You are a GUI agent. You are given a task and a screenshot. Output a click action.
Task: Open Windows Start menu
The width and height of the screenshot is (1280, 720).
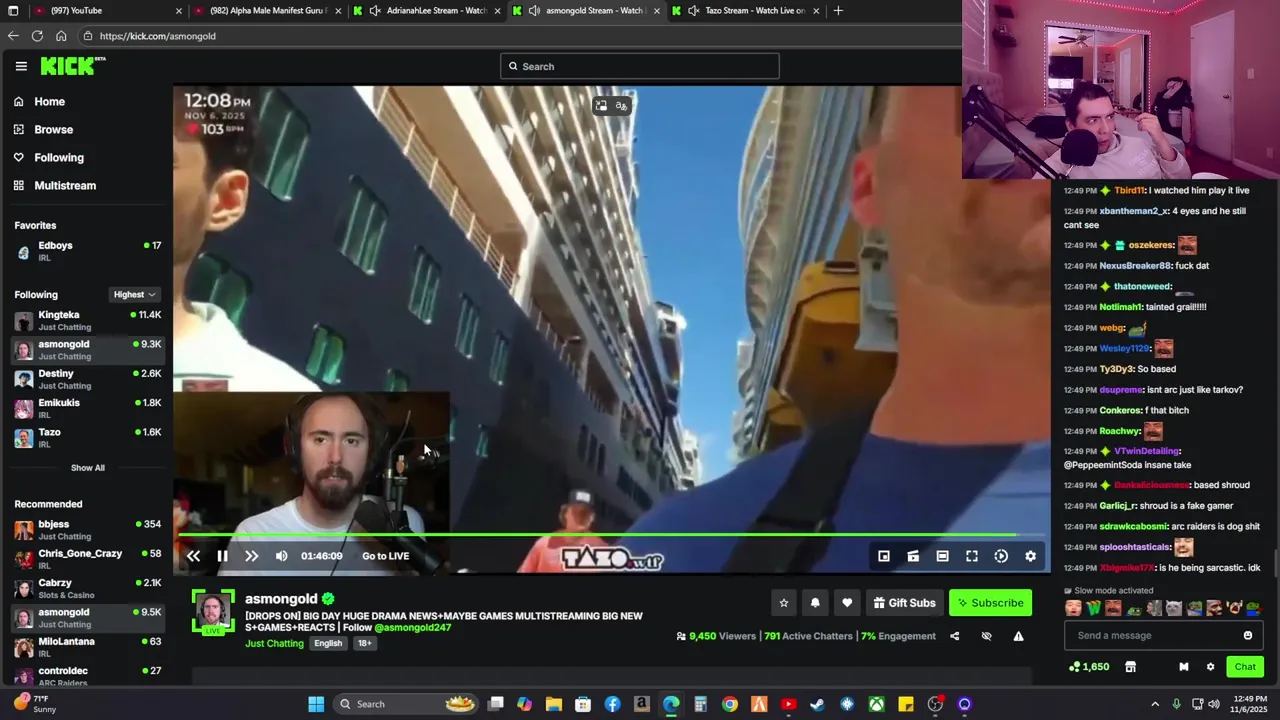coord(316,704)
